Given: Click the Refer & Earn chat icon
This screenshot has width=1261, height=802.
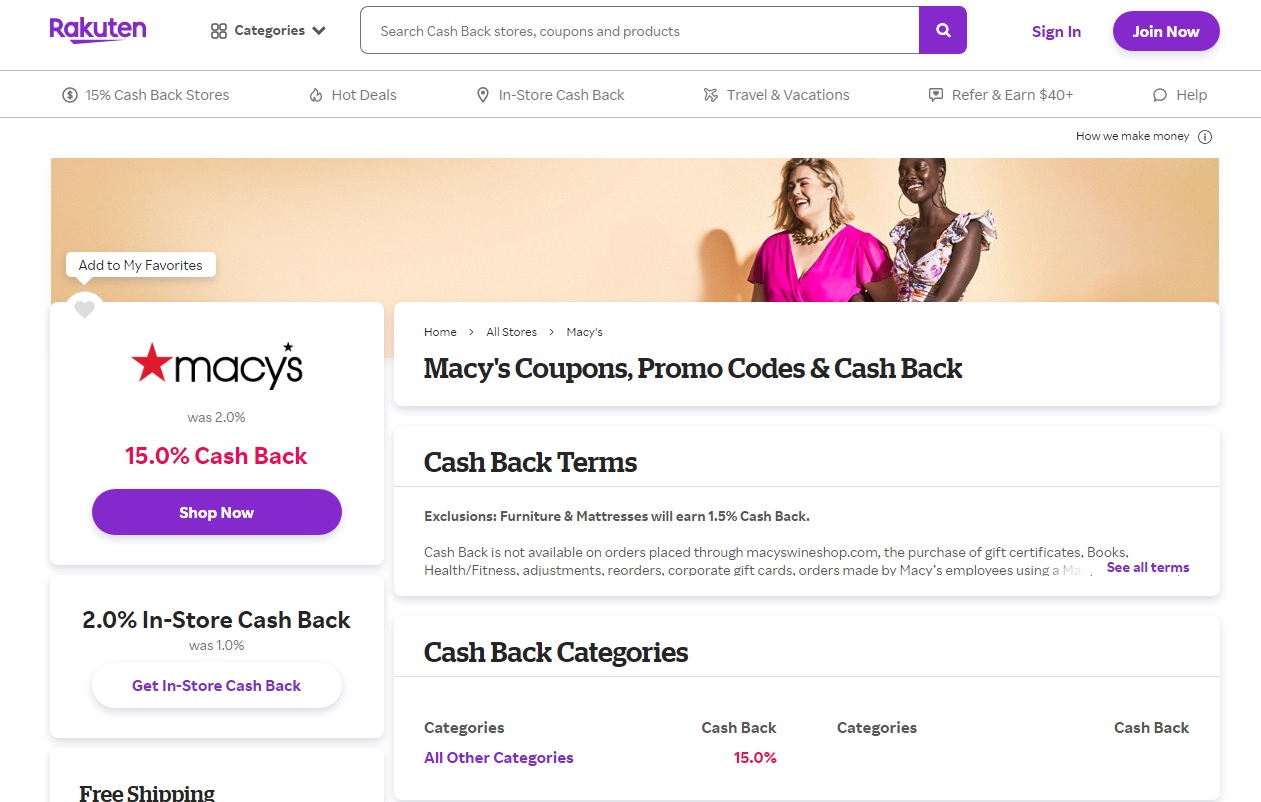Looking at the screenshot, I should pos(935,94).
